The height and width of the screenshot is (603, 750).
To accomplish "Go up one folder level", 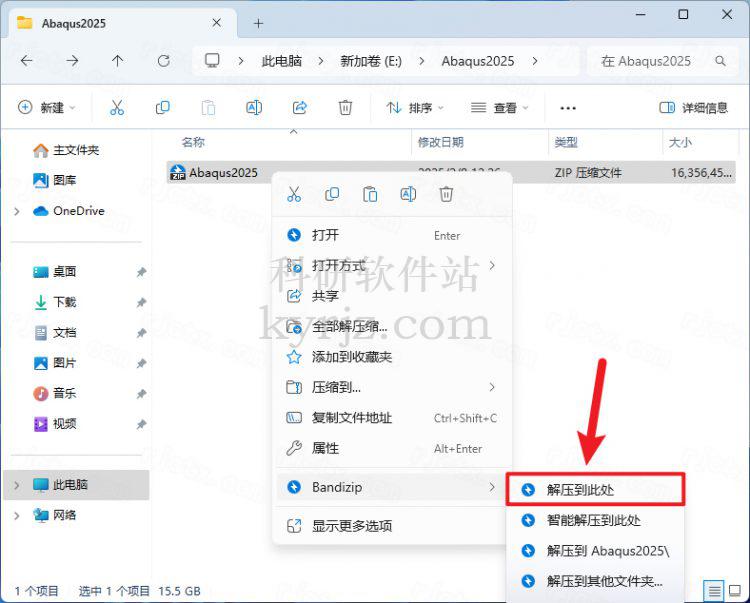I will (x=117, y=61).
